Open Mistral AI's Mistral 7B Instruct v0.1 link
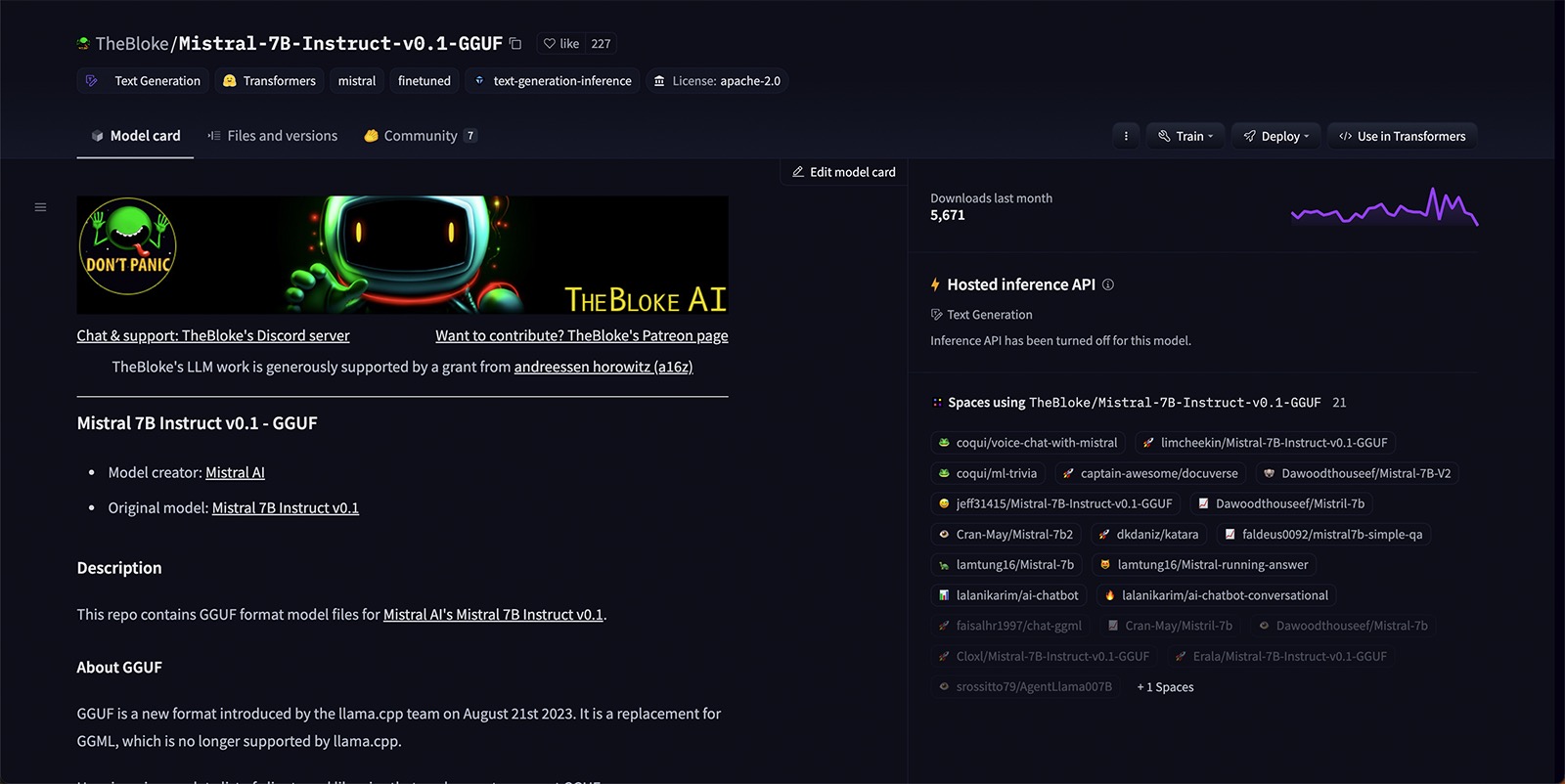 [x=493, y=614]
